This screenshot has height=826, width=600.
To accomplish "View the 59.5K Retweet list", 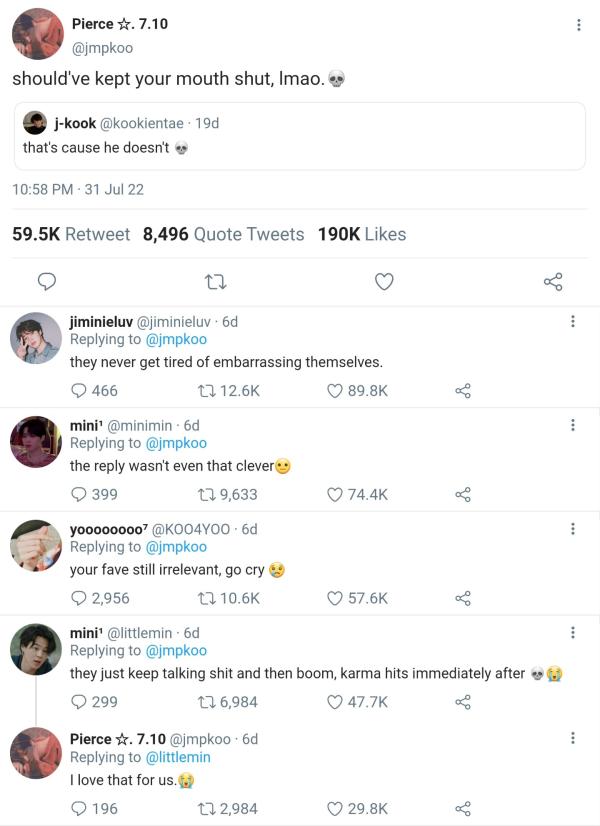I will coord(71,234).
